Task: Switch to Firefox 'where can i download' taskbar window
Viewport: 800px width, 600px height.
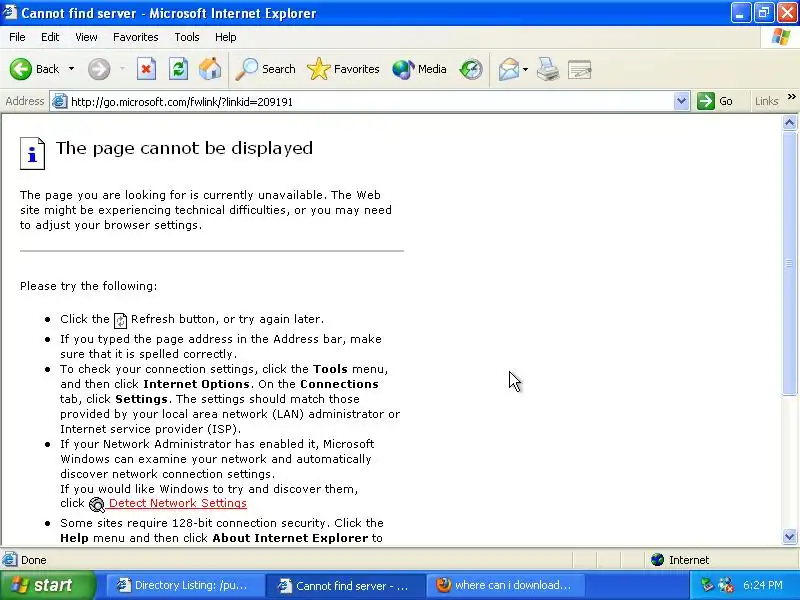Action: (505, 585)
